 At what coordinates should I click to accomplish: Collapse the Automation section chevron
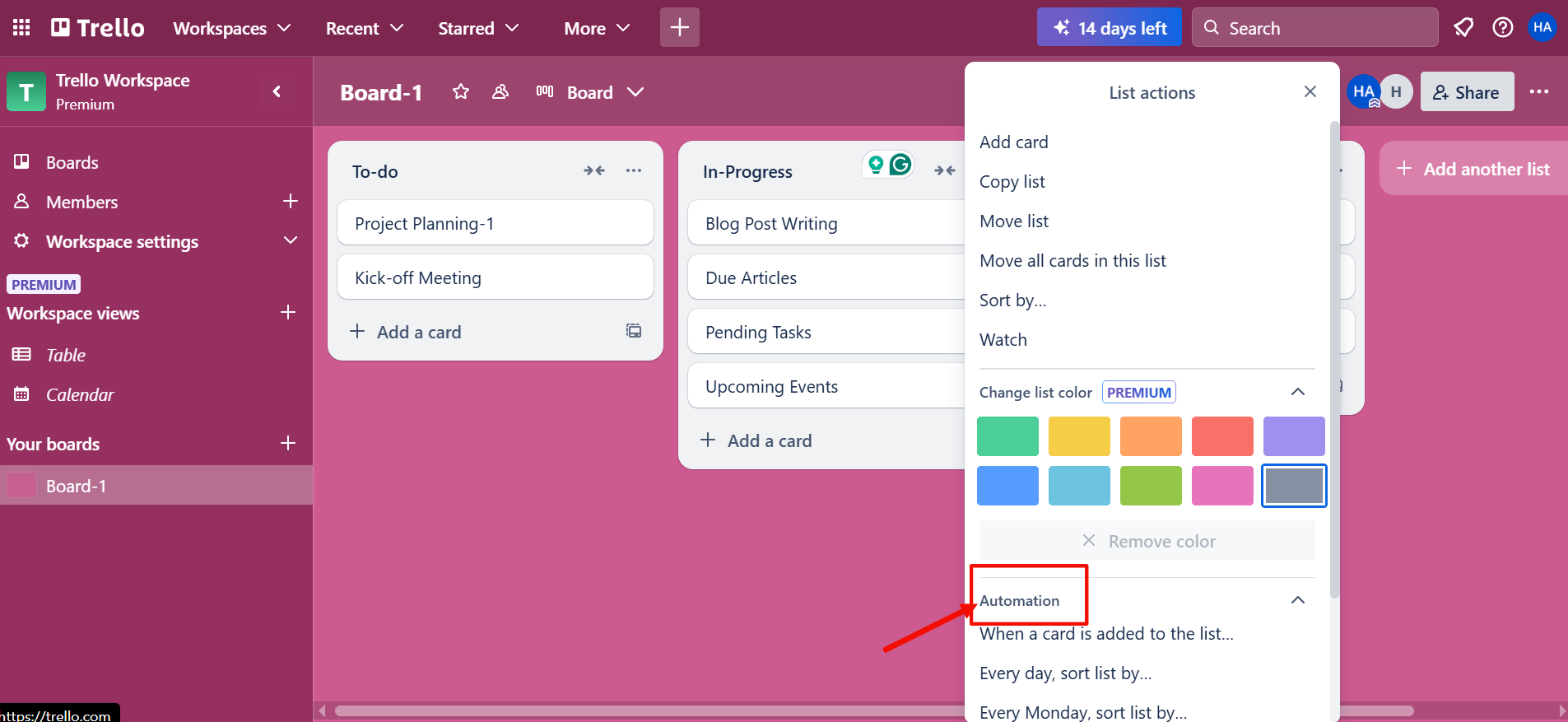[1298, 600]
